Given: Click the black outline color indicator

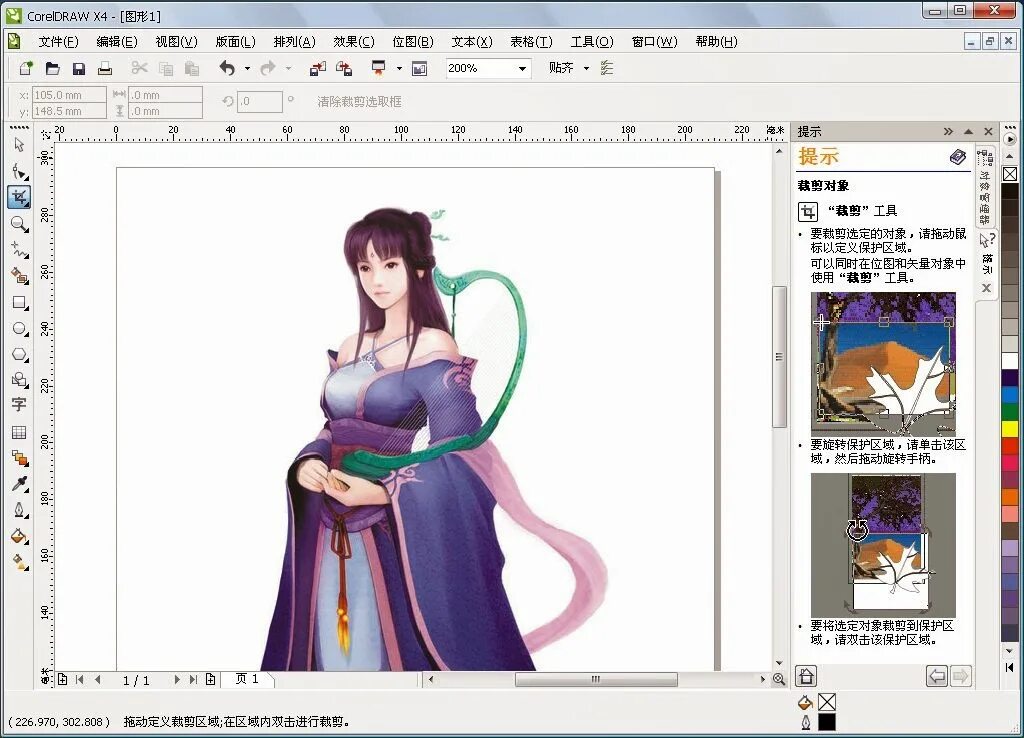Looking at the screenshot, I should [x=827, y=722].
